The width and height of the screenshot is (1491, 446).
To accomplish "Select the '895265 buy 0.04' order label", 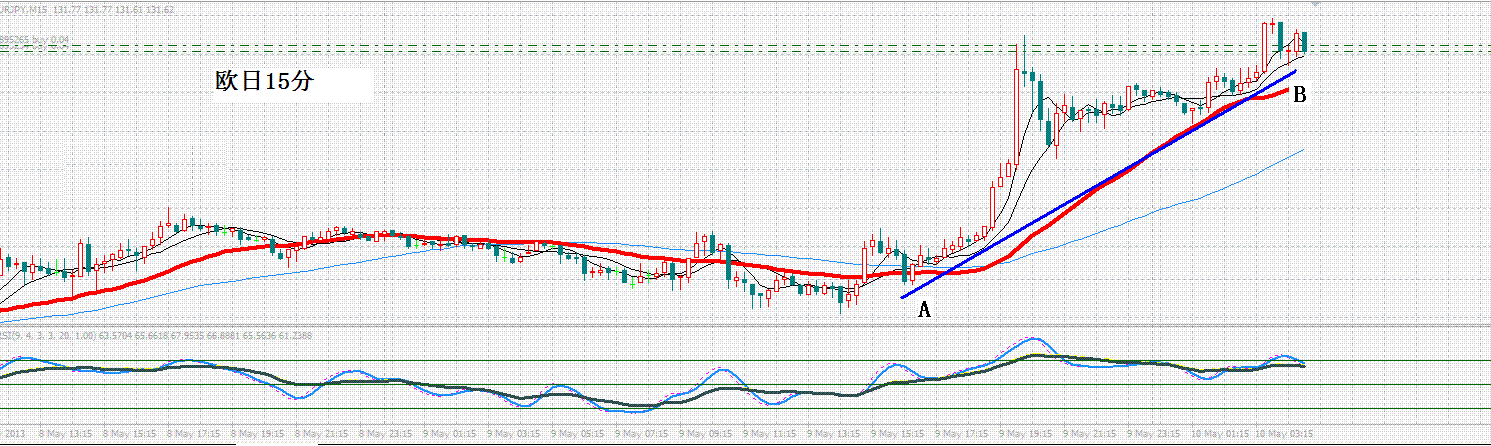I will (36, 40).
